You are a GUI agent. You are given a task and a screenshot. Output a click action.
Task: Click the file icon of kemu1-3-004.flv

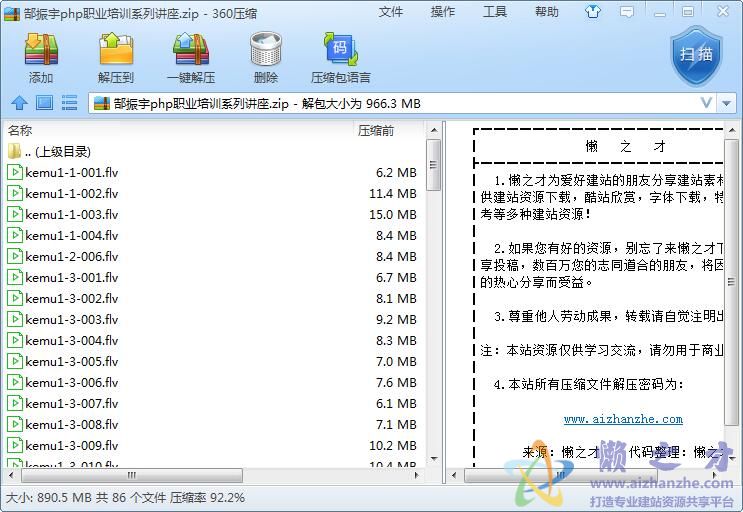pyautogui.click(x=15, y=341)
